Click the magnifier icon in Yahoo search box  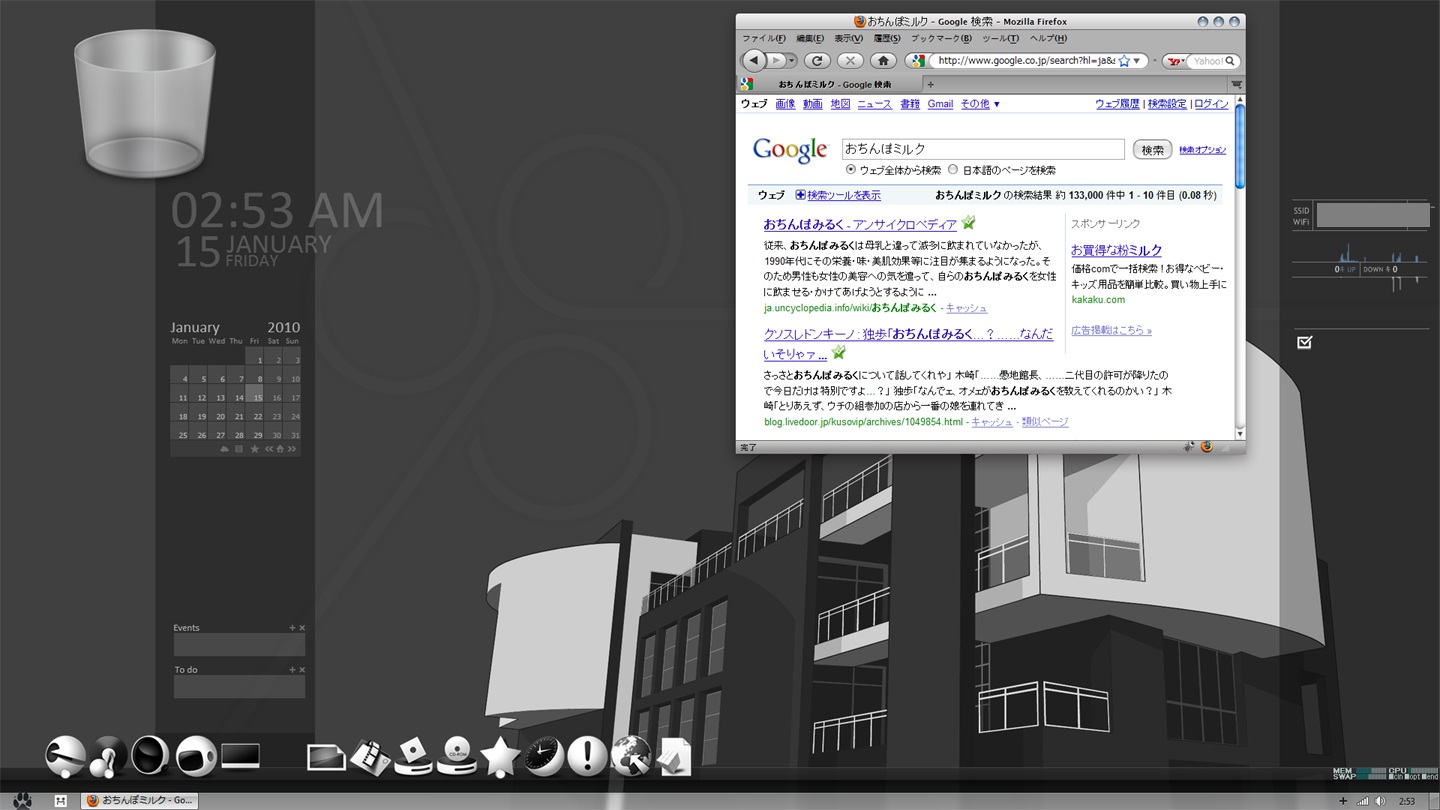(1231, 61)
